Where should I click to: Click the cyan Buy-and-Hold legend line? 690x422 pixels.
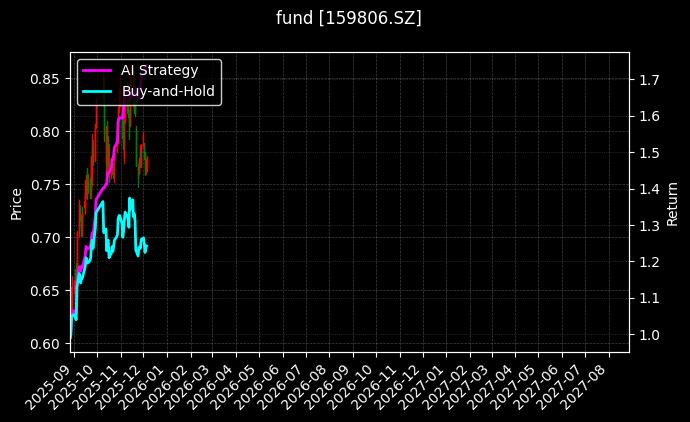(x=97, y=92)
